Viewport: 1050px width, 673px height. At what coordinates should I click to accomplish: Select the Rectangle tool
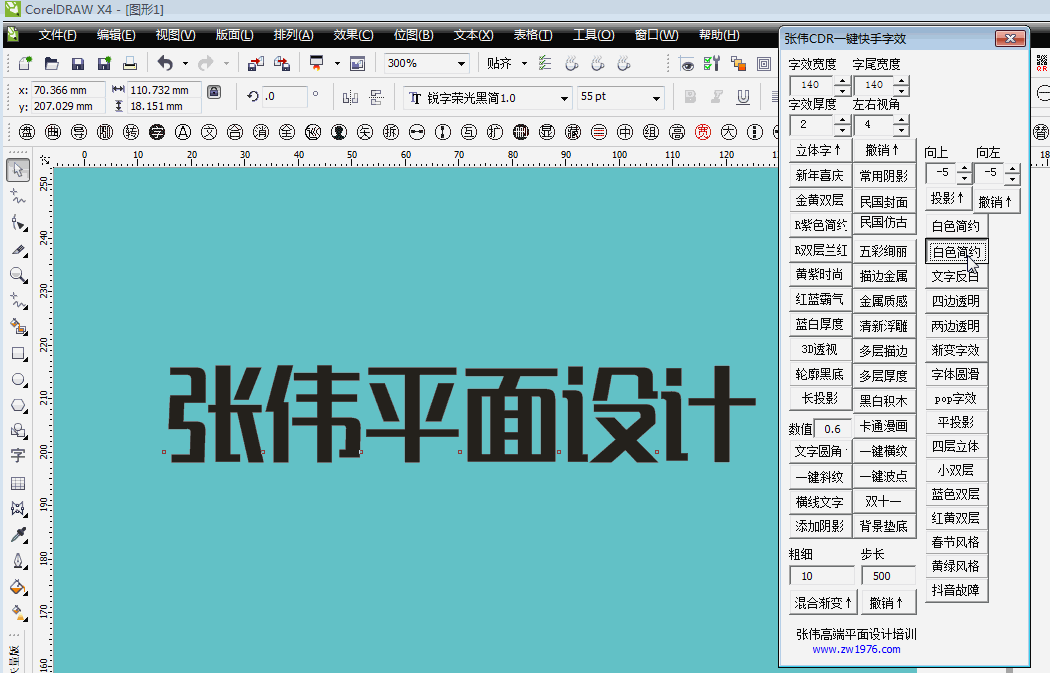(x=17, y=354)
